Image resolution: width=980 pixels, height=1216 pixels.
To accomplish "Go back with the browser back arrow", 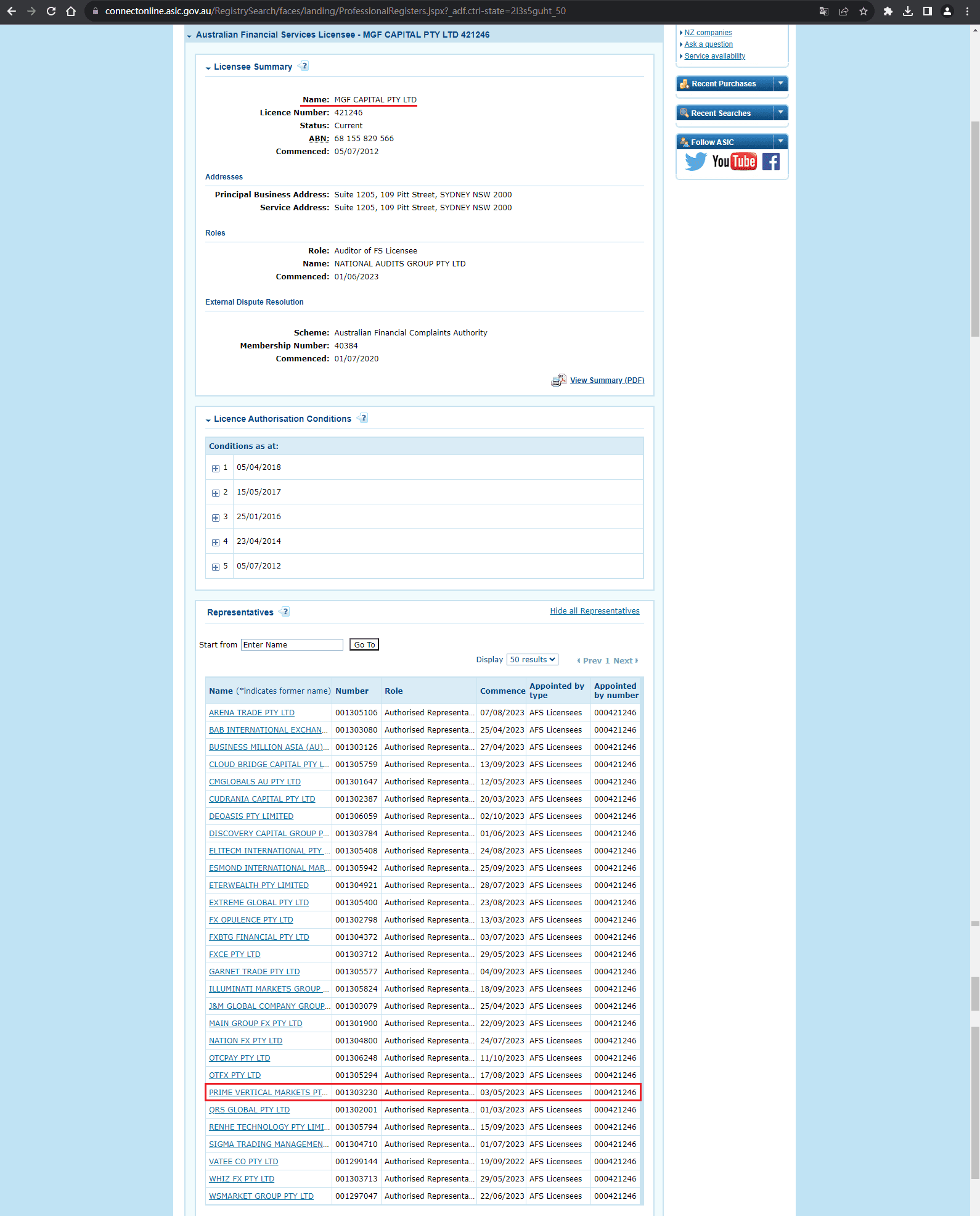I will (12, 11).
